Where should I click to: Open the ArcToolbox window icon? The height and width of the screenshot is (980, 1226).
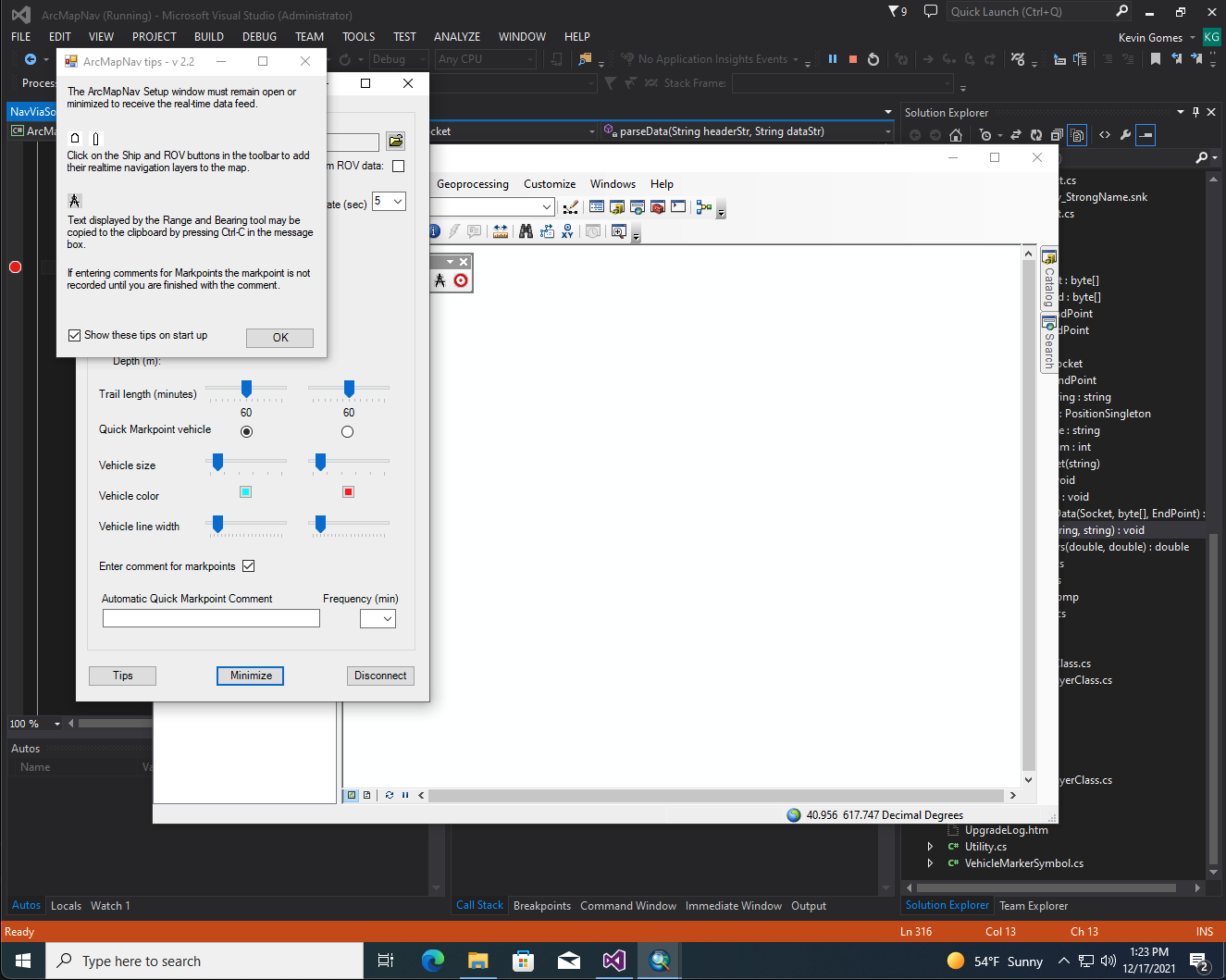tap(658, 206)
